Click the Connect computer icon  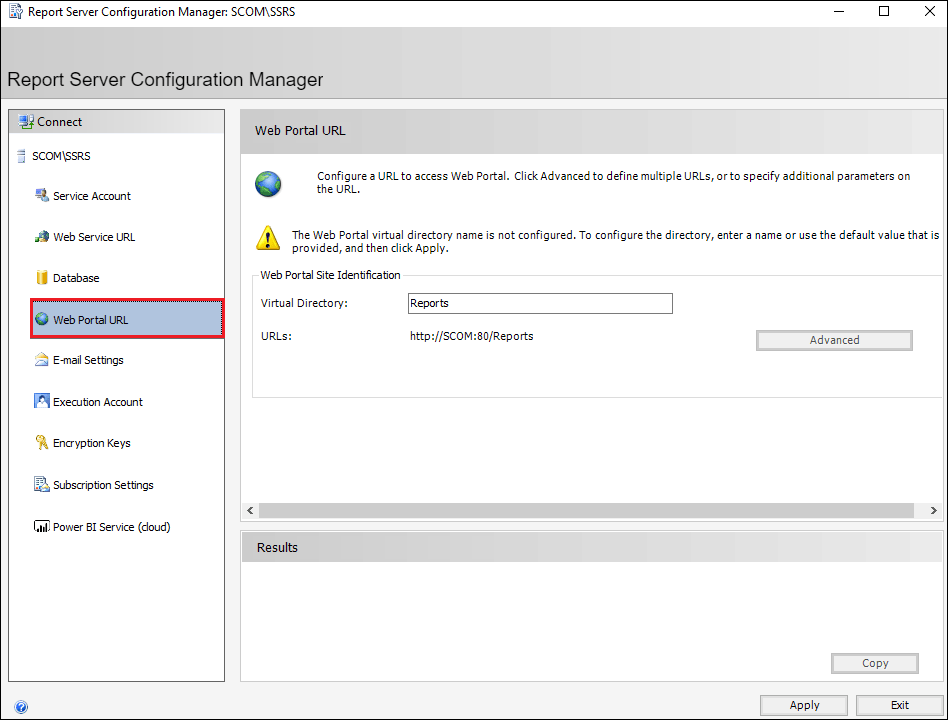point(26,122)
